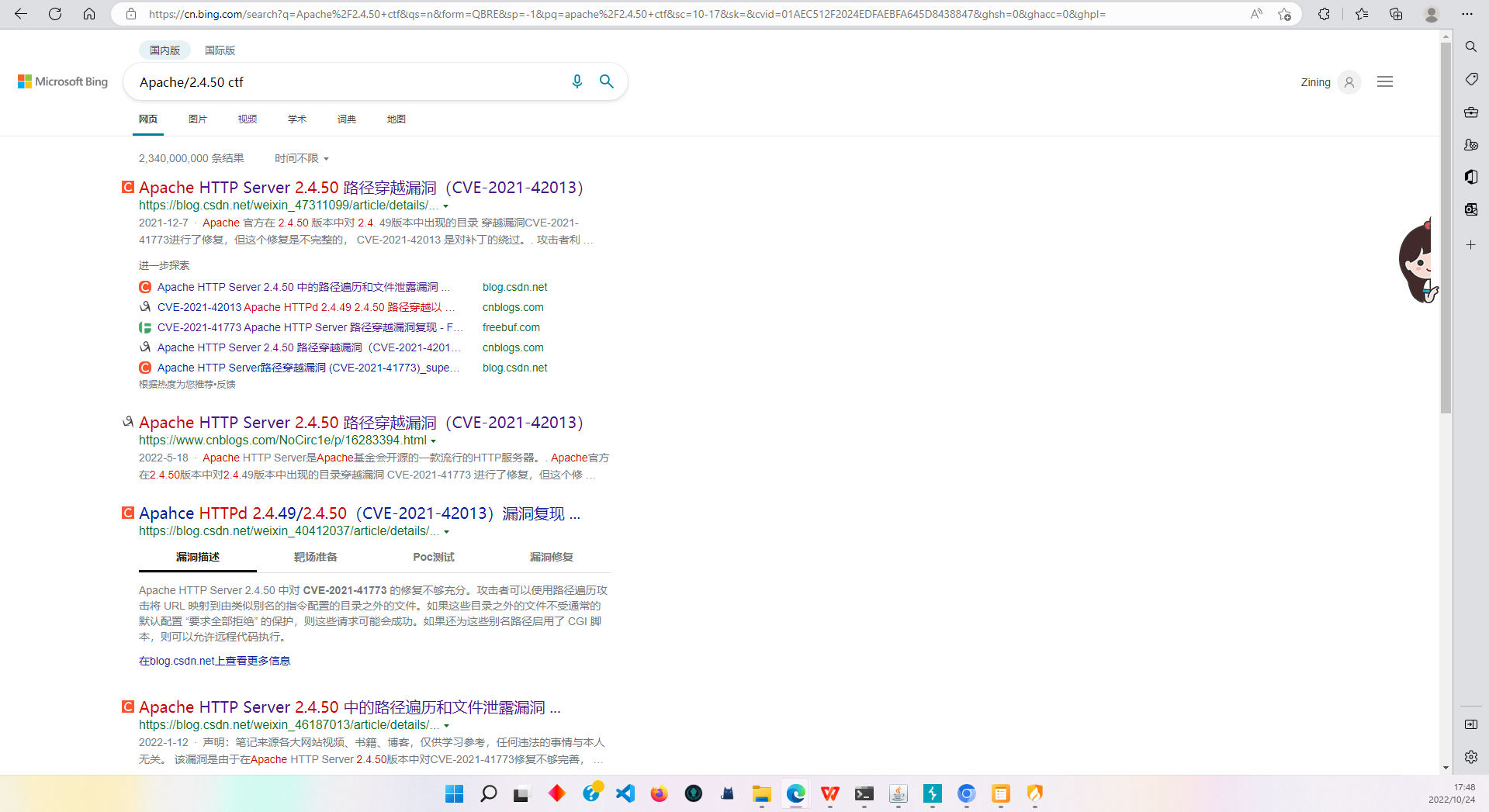The image size is (1489, 812).
Task: Expand the 时间不限 time filter dropdown
Action: (302, 158)
